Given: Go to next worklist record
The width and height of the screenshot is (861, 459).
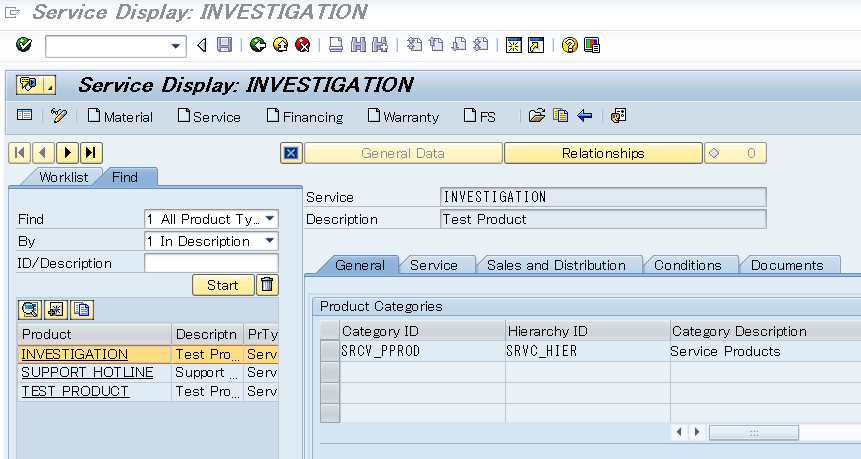Looking at the screenshot, I should point(68,153).
